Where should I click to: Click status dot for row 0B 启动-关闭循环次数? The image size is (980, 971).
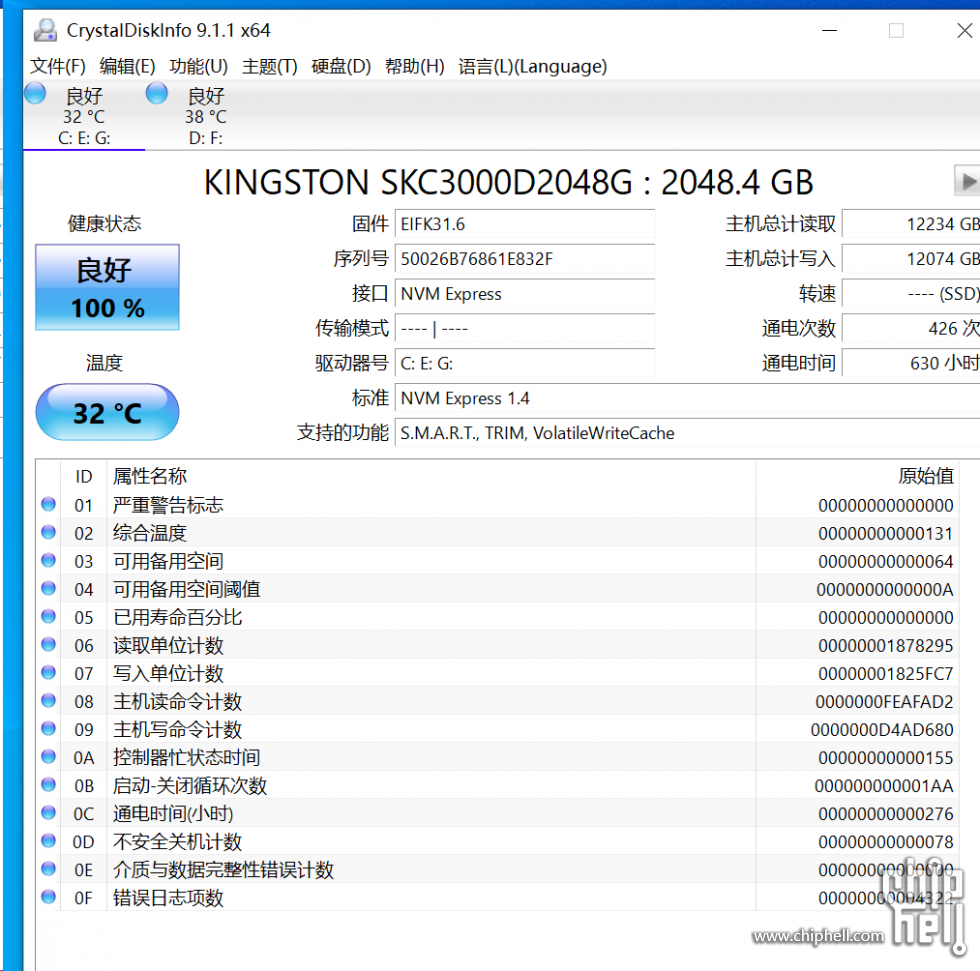[48, 785]
